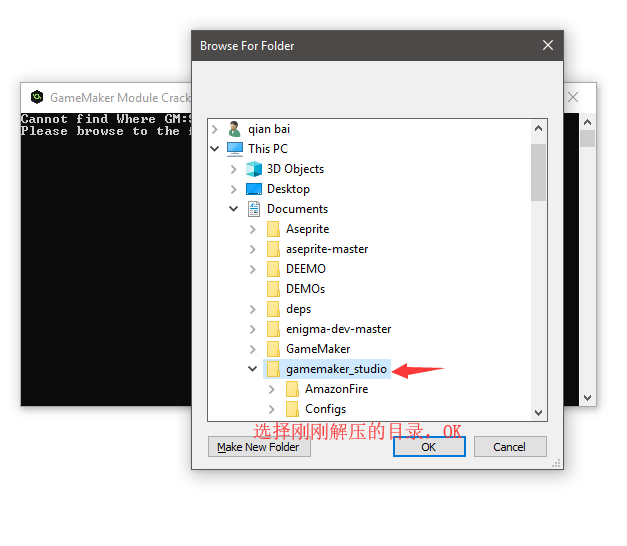Click the Make New Folder button

click(x=259, y=447)
